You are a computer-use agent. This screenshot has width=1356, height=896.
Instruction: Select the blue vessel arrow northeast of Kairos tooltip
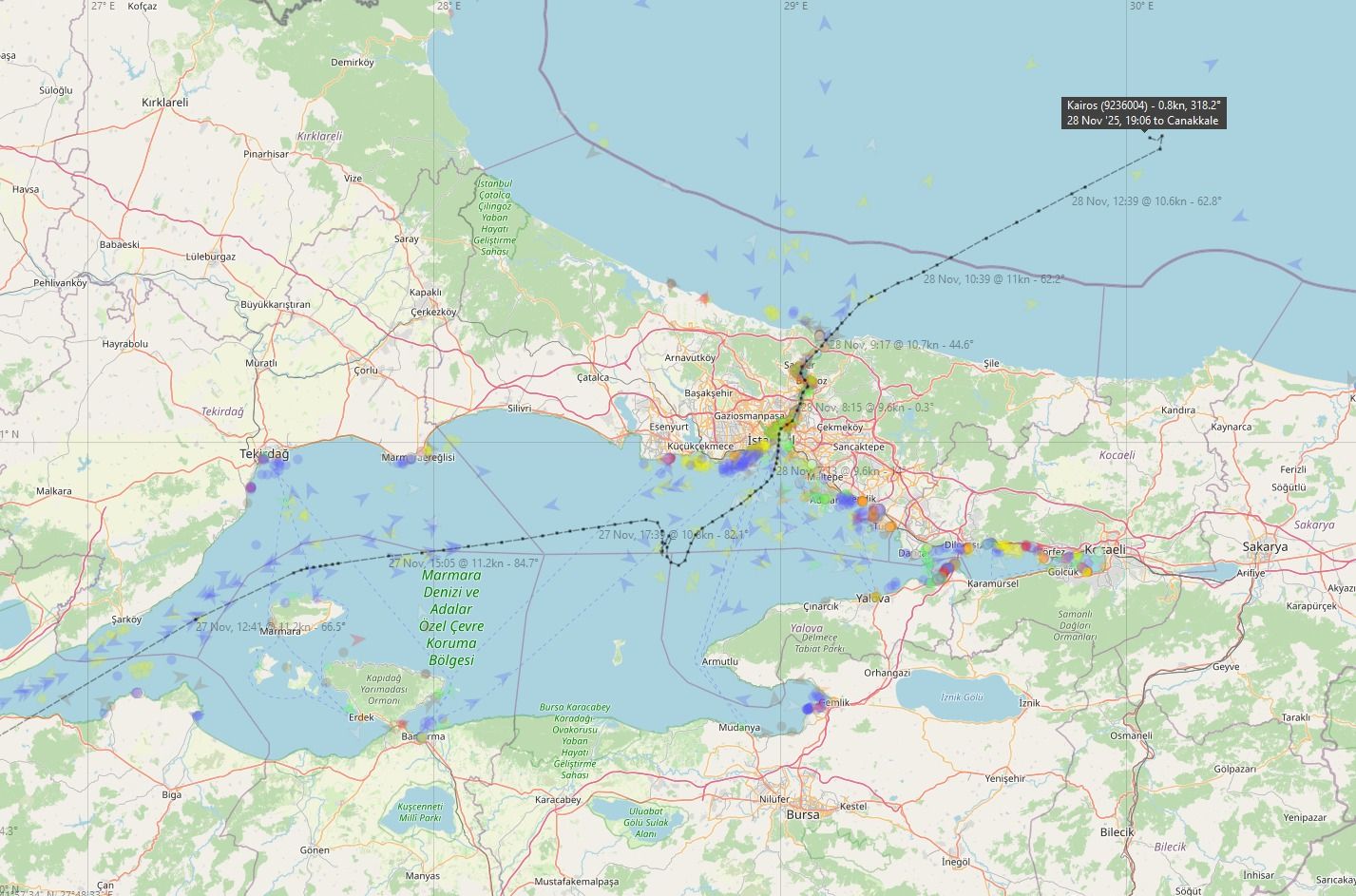click(1210, 65)
